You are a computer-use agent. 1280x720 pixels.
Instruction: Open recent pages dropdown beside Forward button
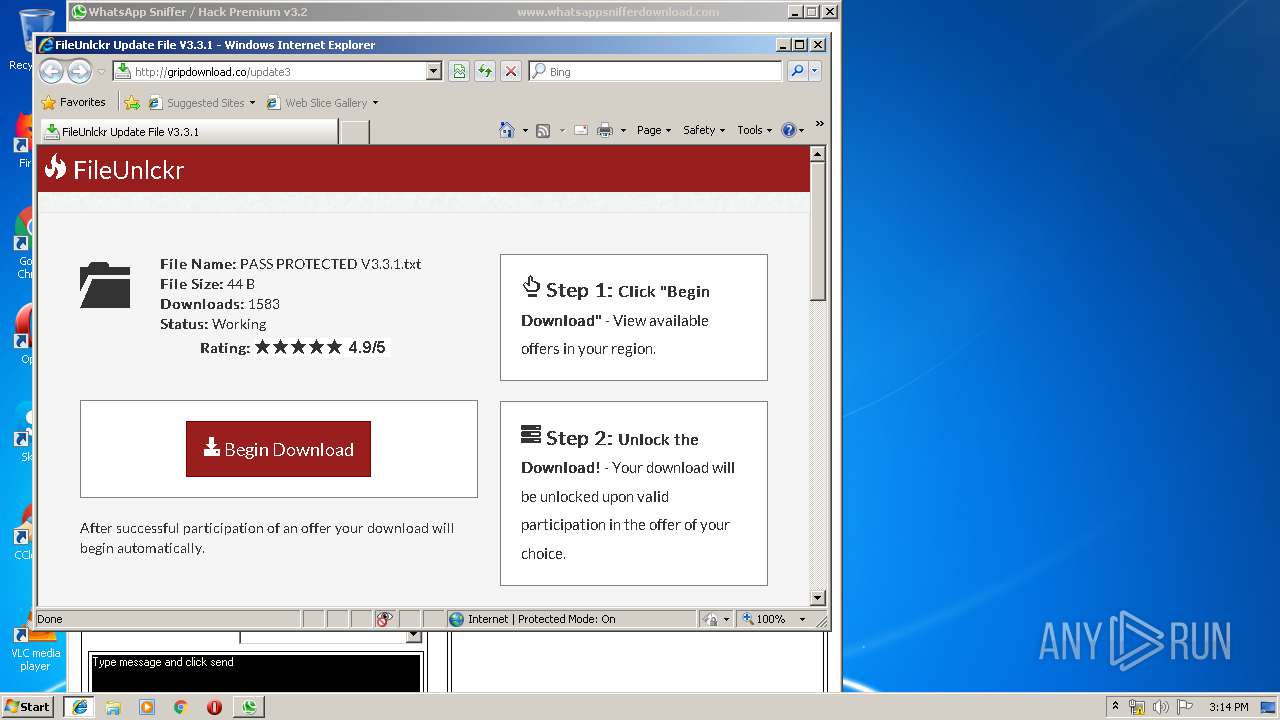coord(101,72)
